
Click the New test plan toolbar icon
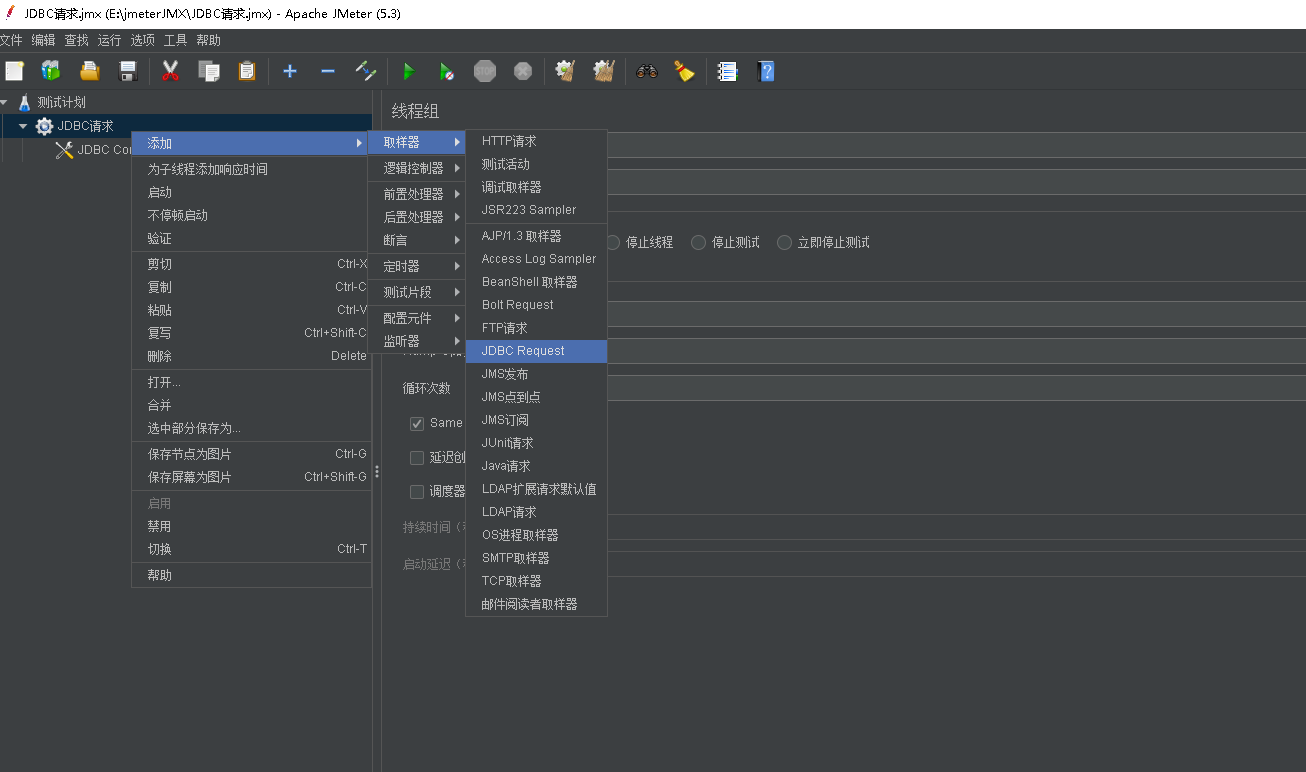pos(14,71)
